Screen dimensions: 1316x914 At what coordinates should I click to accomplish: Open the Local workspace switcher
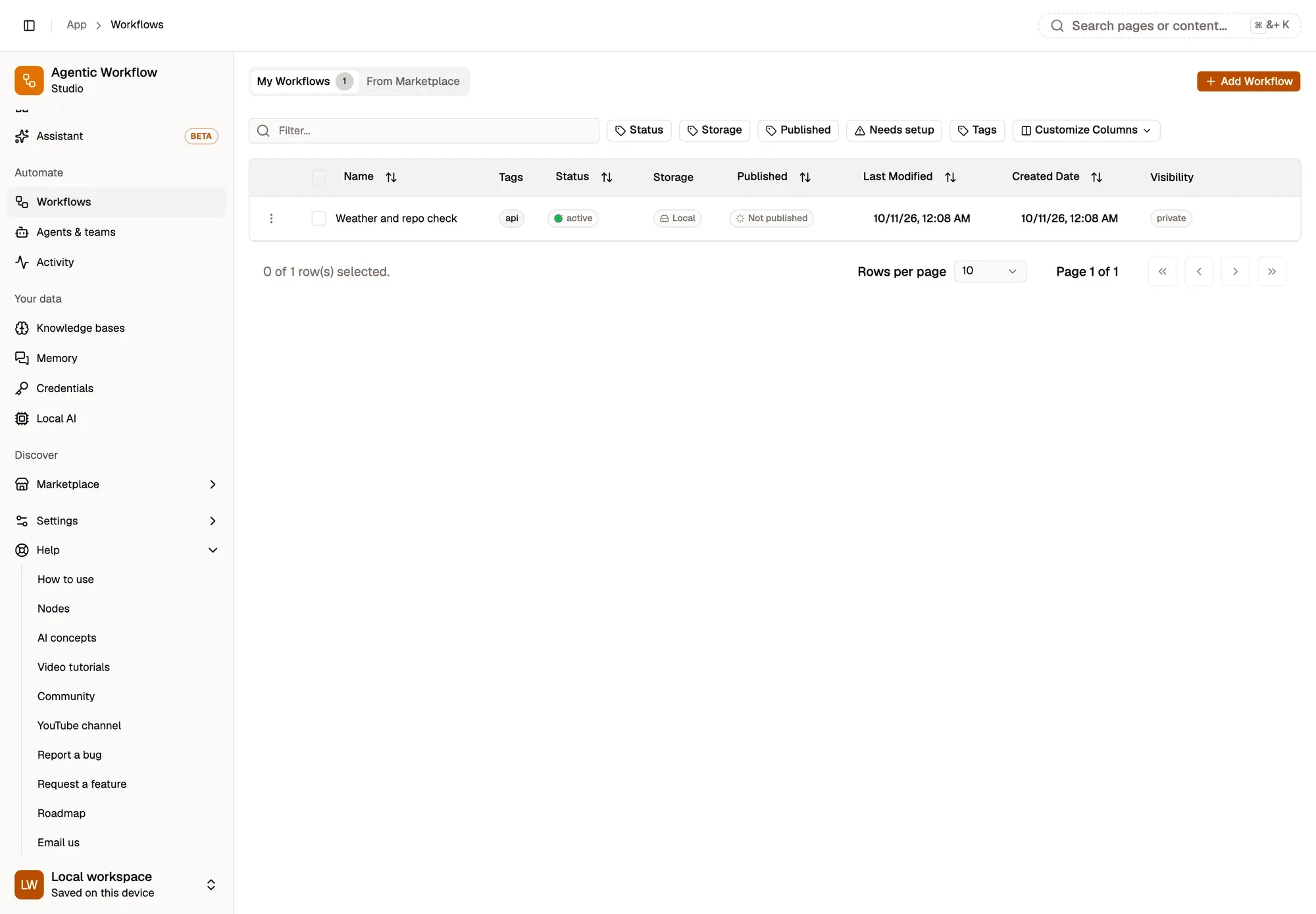[116, 884]
